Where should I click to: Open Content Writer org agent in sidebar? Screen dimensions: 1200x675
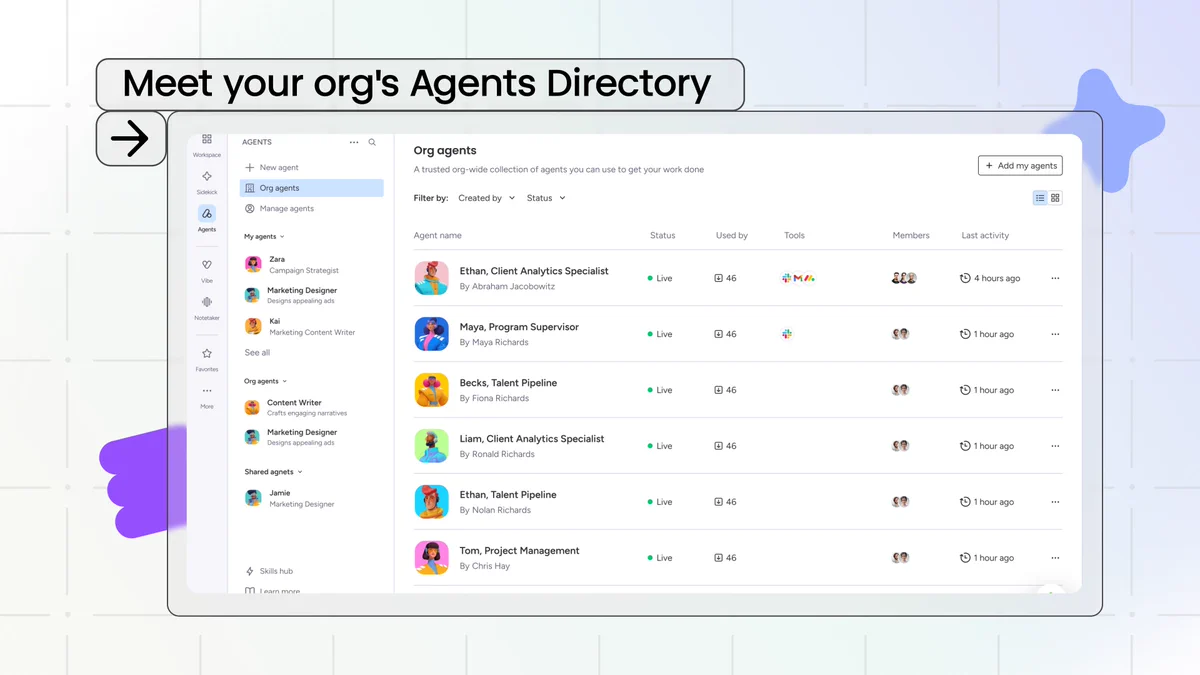click(296, 407)
